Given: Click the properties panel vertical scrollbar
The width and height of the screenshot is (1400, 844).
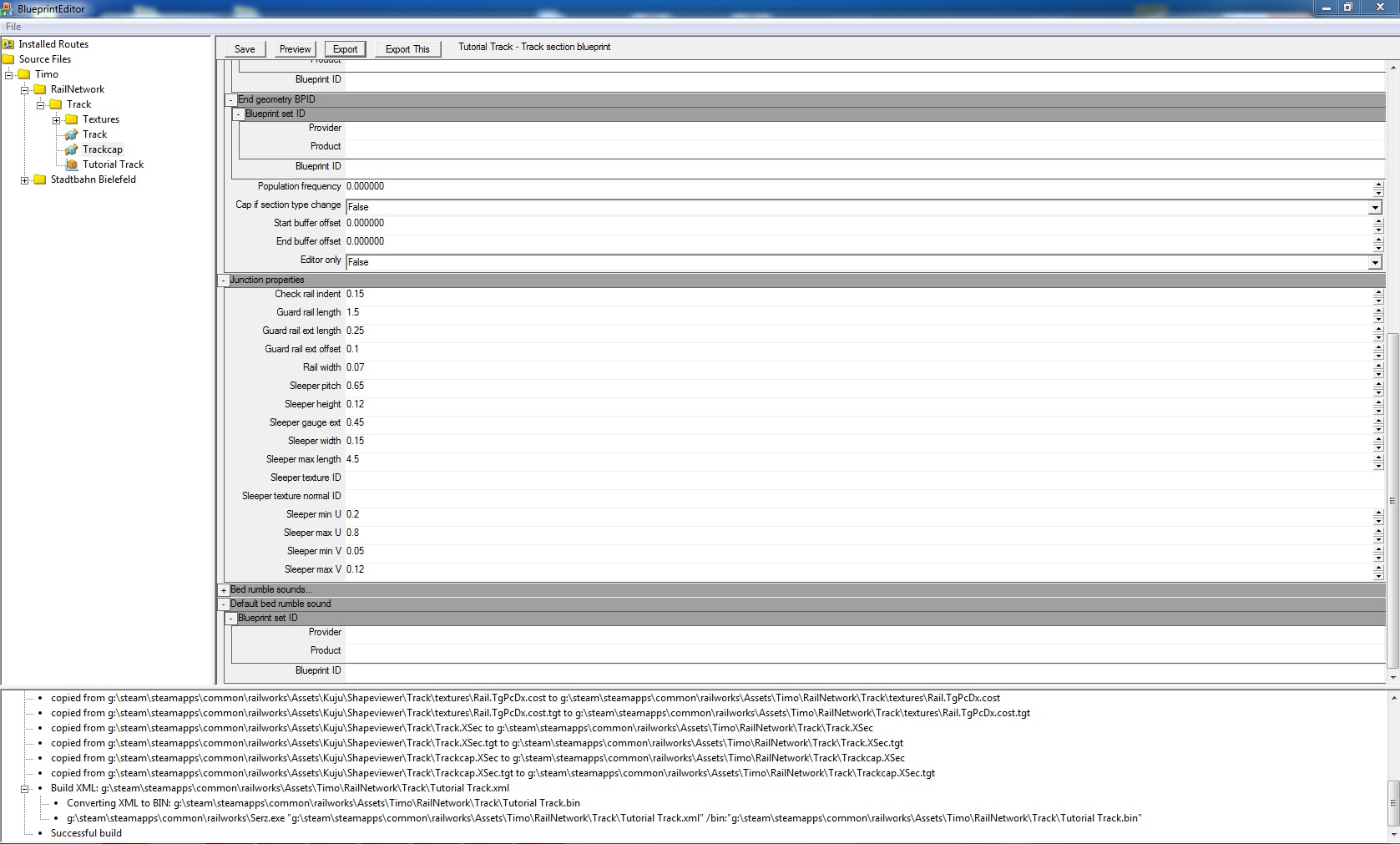Looking at the screenshot, I should (1392, 501).
